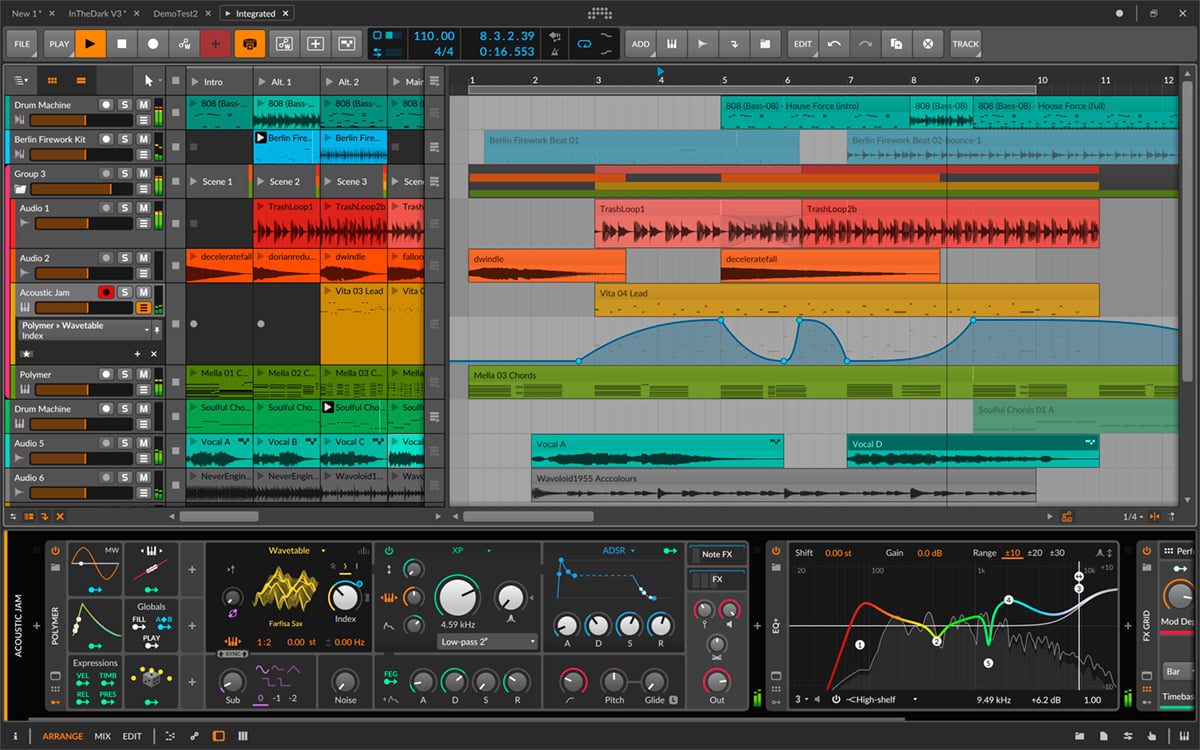
Task: Toggle the XP filter power icon
Action: tap(388, 550)
